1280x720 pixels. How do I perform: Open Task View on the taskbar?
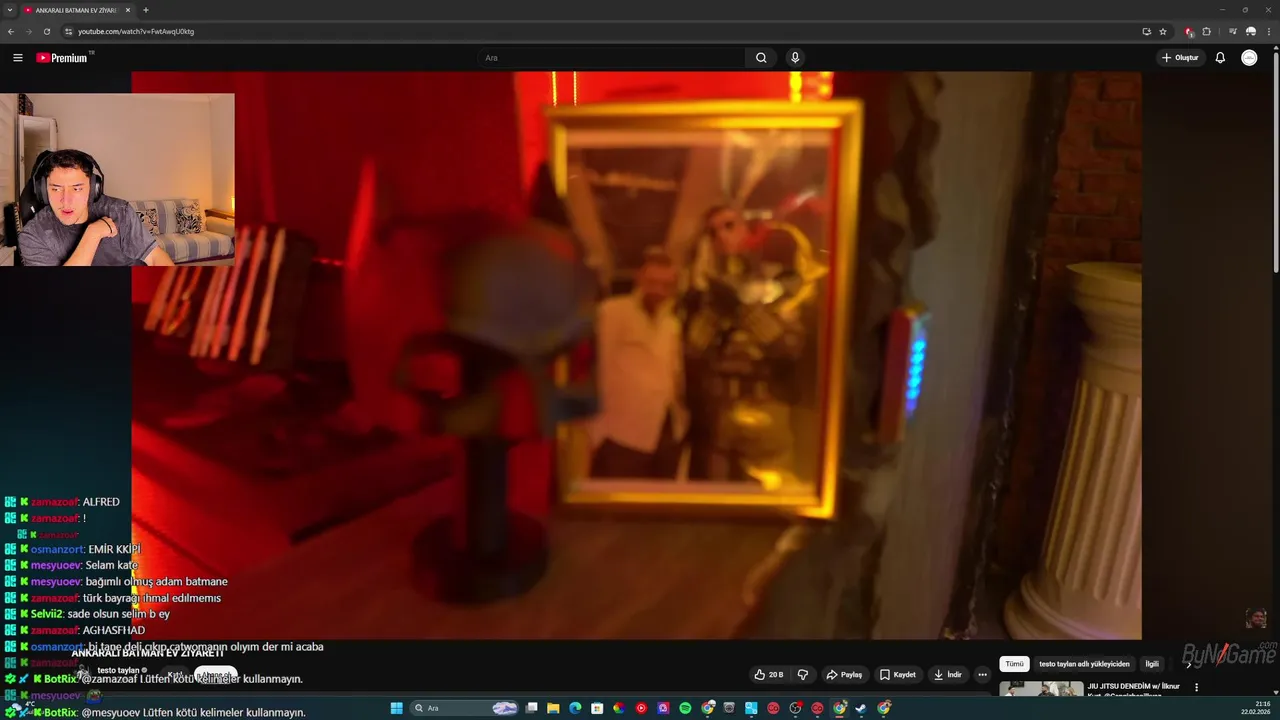pos(532,708)
